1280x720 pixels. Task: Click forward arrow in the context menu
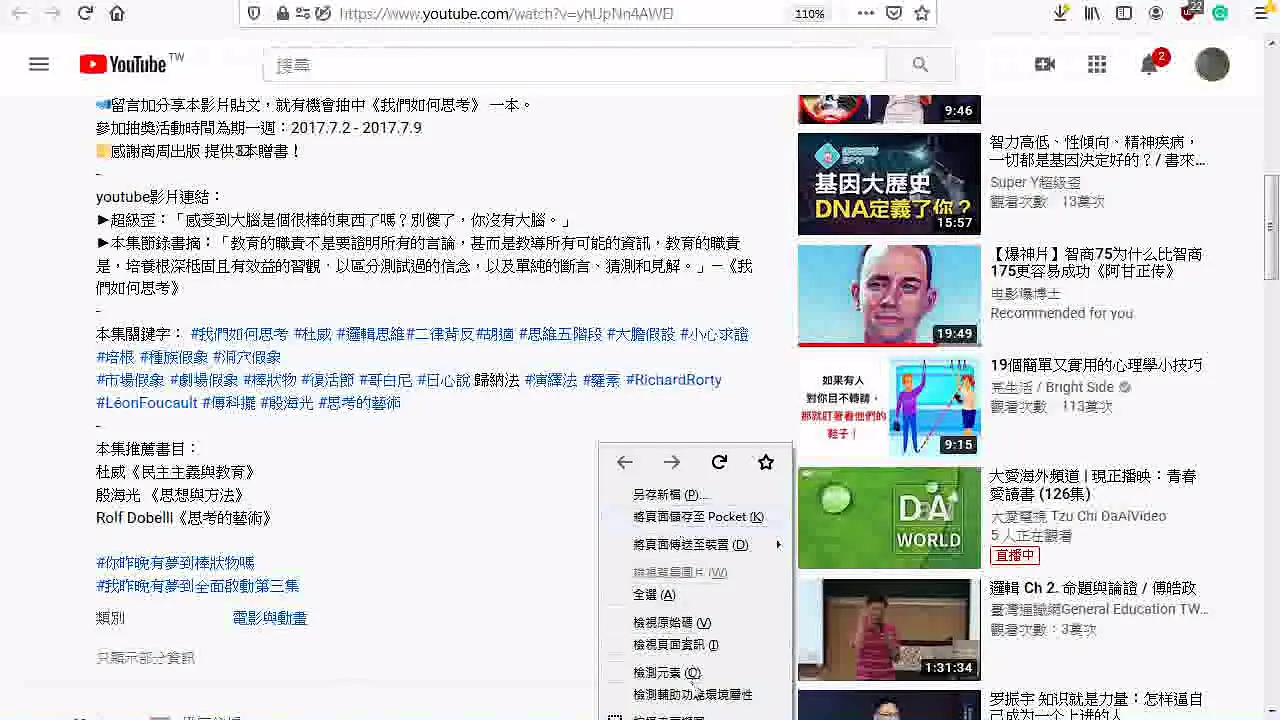click(x=672, y=462)
